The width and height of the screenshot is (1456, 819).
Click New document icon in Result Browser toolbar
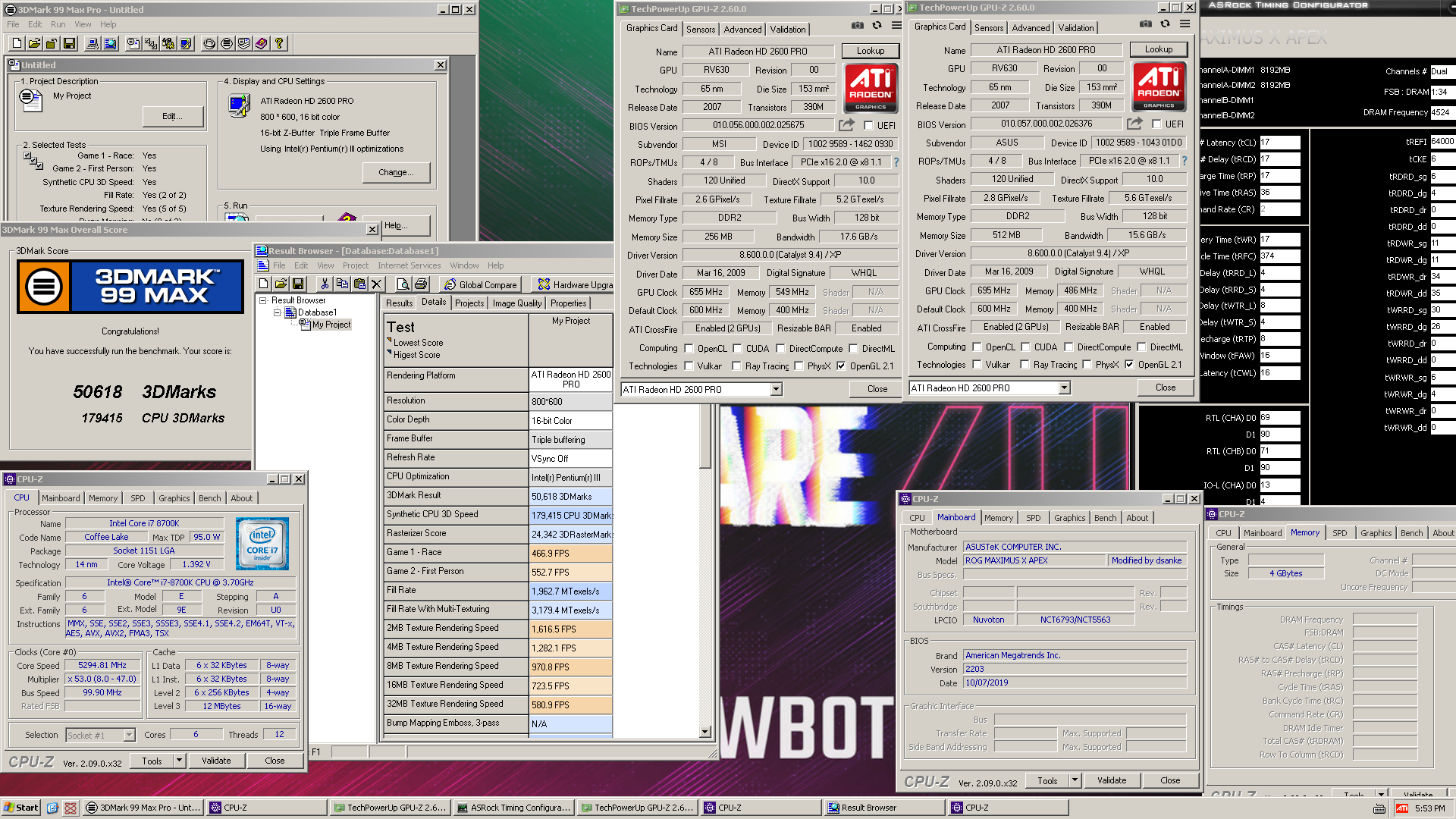(x=263, y=284)
